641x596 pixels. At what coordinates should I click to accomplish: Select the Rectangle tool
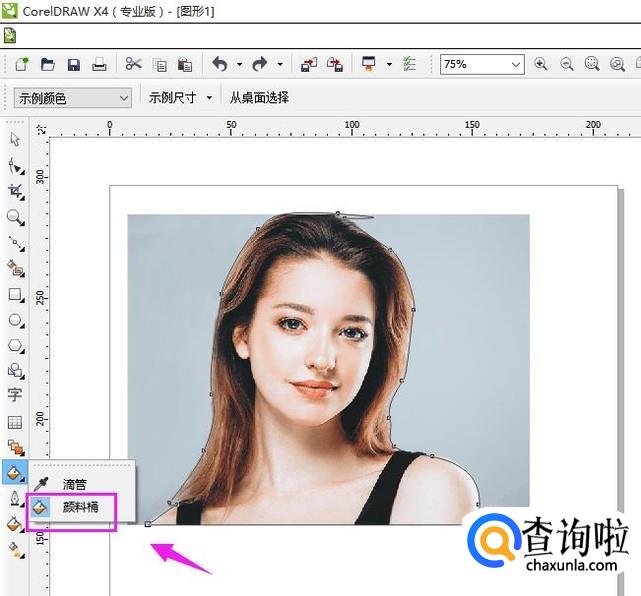15,295
